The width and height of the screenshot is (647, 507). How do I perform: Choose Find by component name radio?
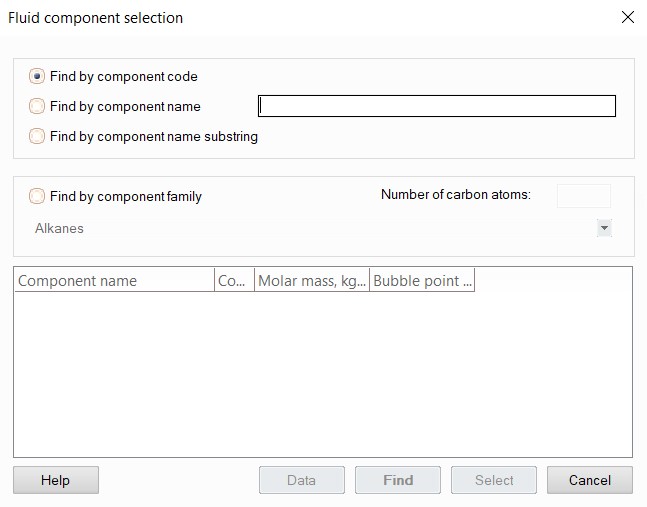click(x=37, y=106)
